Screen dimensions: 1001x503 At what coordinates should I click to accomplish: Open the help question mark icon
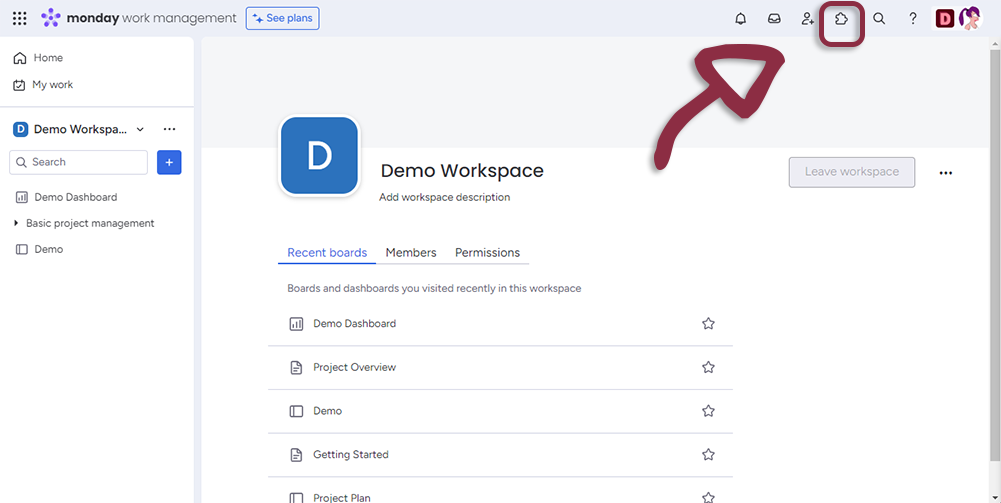click(x=913, y=18)
